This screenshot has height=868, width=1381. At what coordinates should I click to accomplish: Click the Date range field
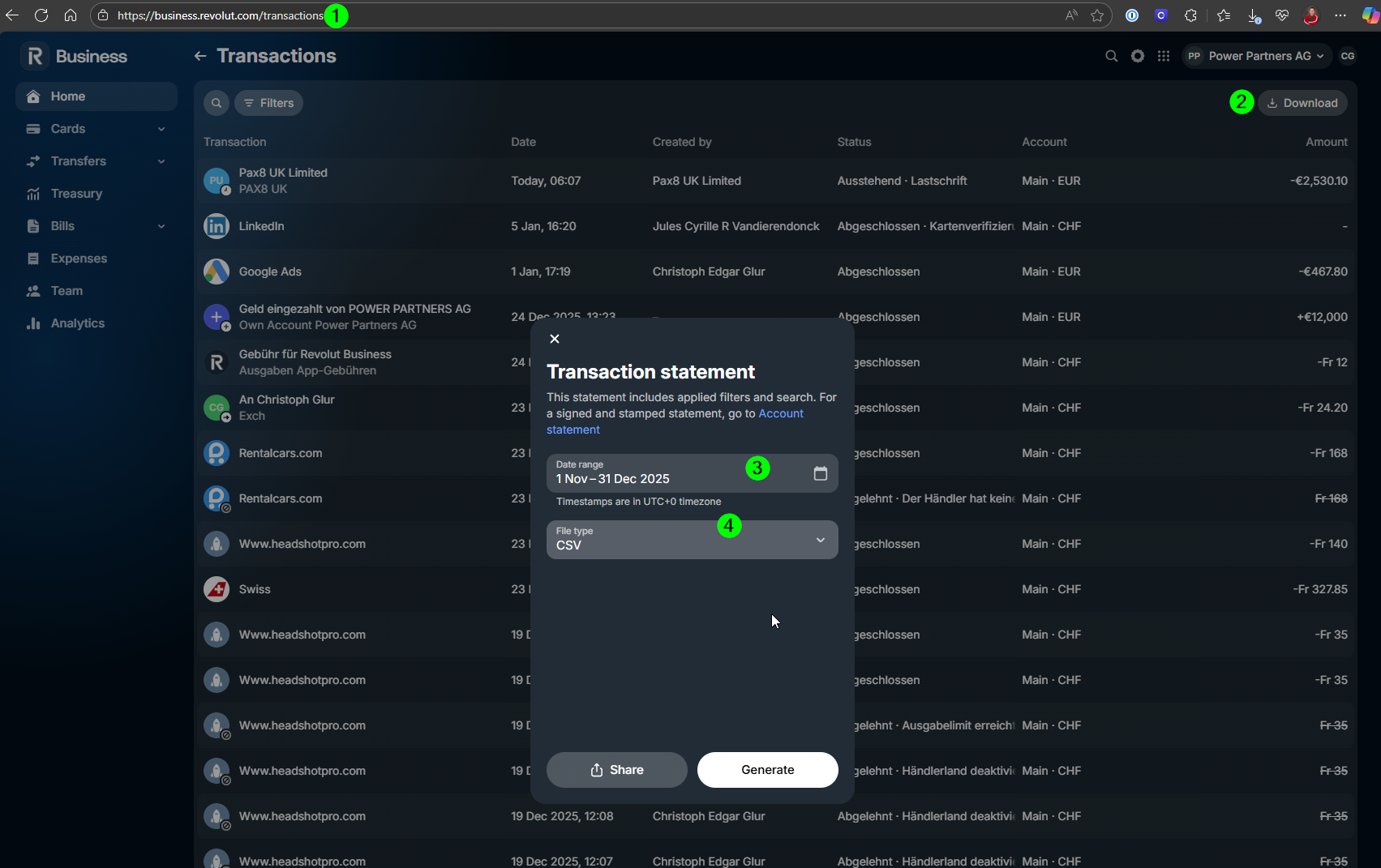[x=692, y=473]
